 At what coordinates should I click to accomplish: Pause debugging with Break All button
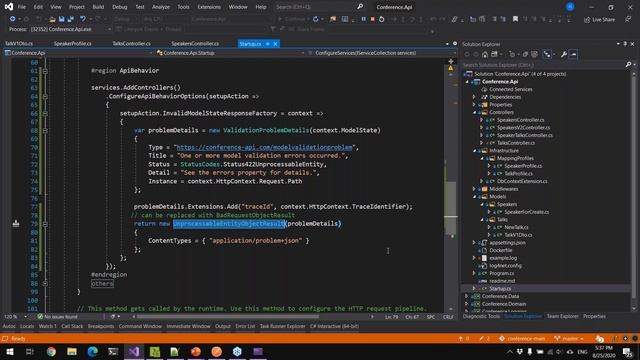coord(363,19)
